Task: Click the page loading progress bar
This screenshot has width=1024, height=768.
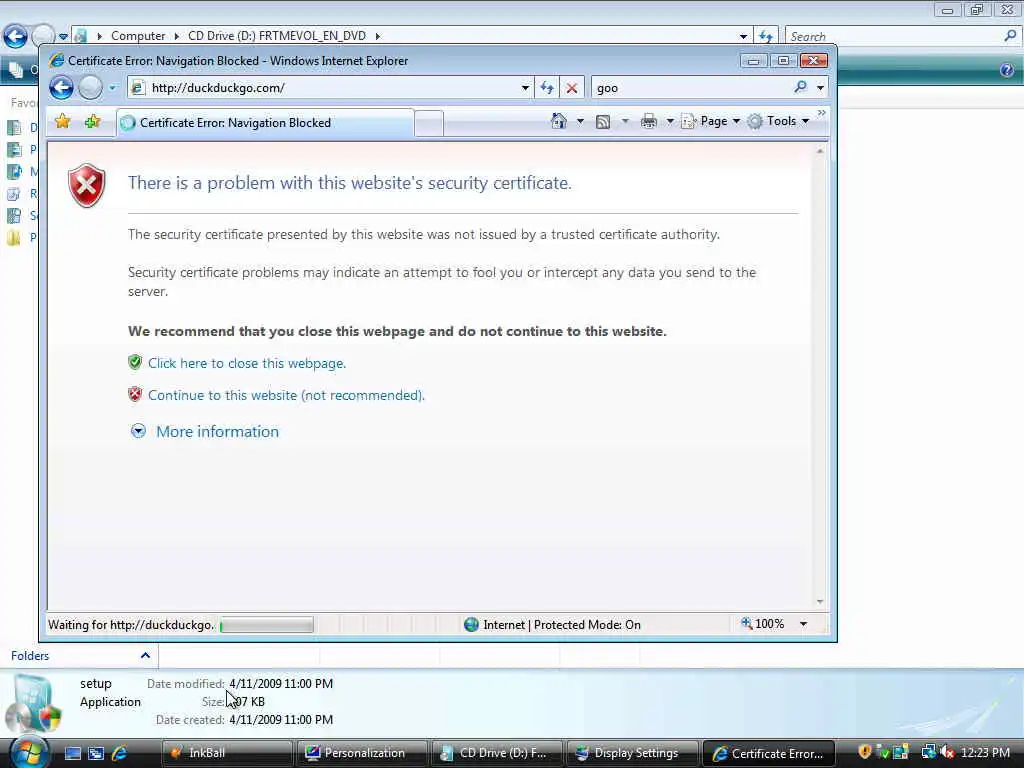Action: [266, 625]
